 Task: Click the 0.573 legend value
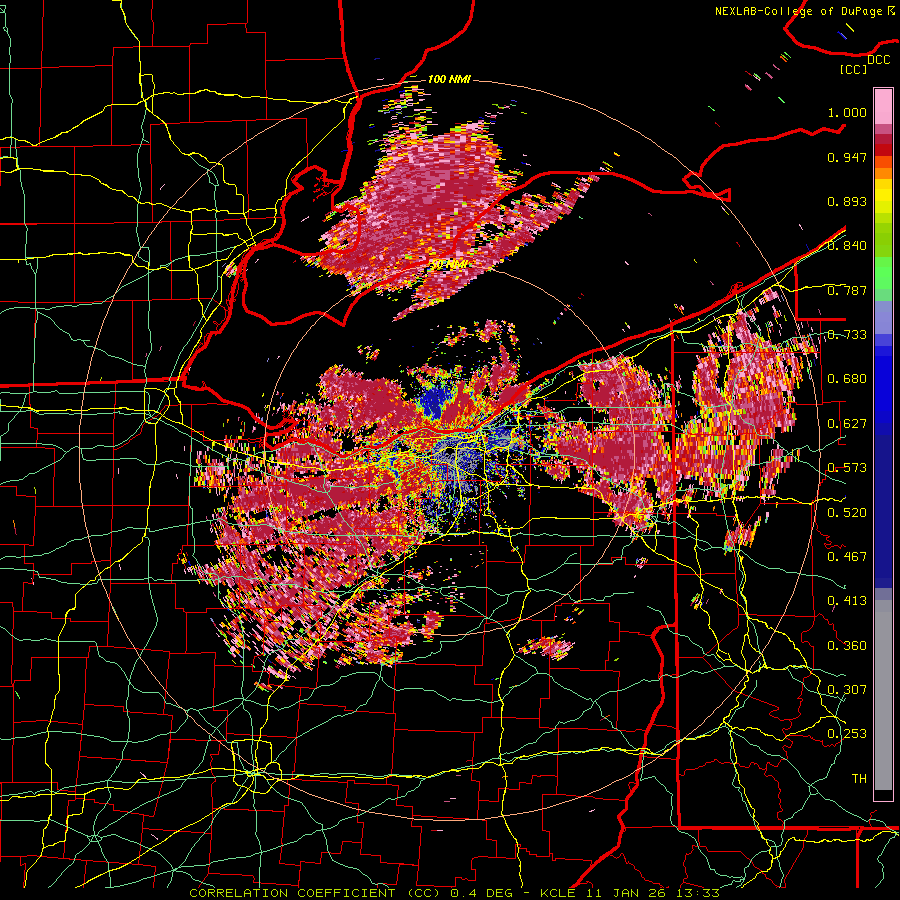(847, 468)
